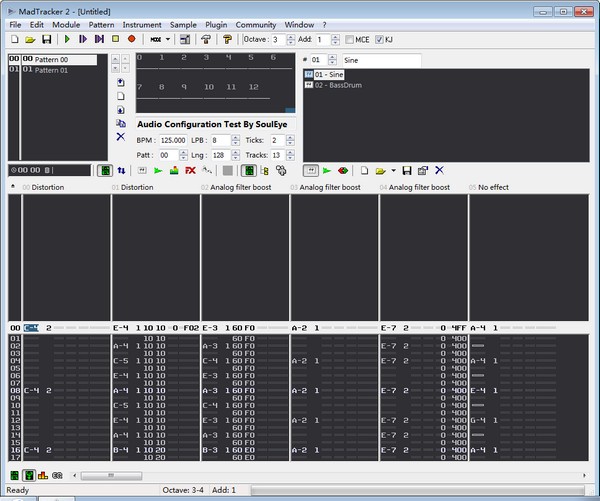Viewport: 600px width, 501px height.
Task: Enable the MCE checkbox
Action: 350,40
